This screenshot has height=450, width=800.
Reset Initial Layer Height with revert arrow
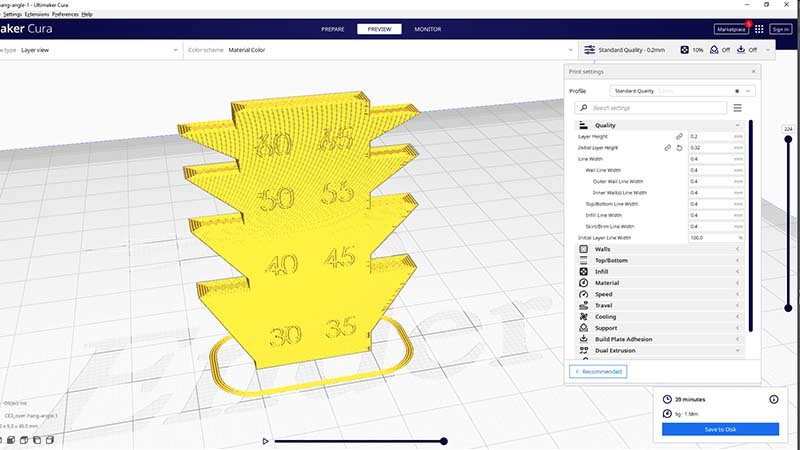tap(679, 147)
